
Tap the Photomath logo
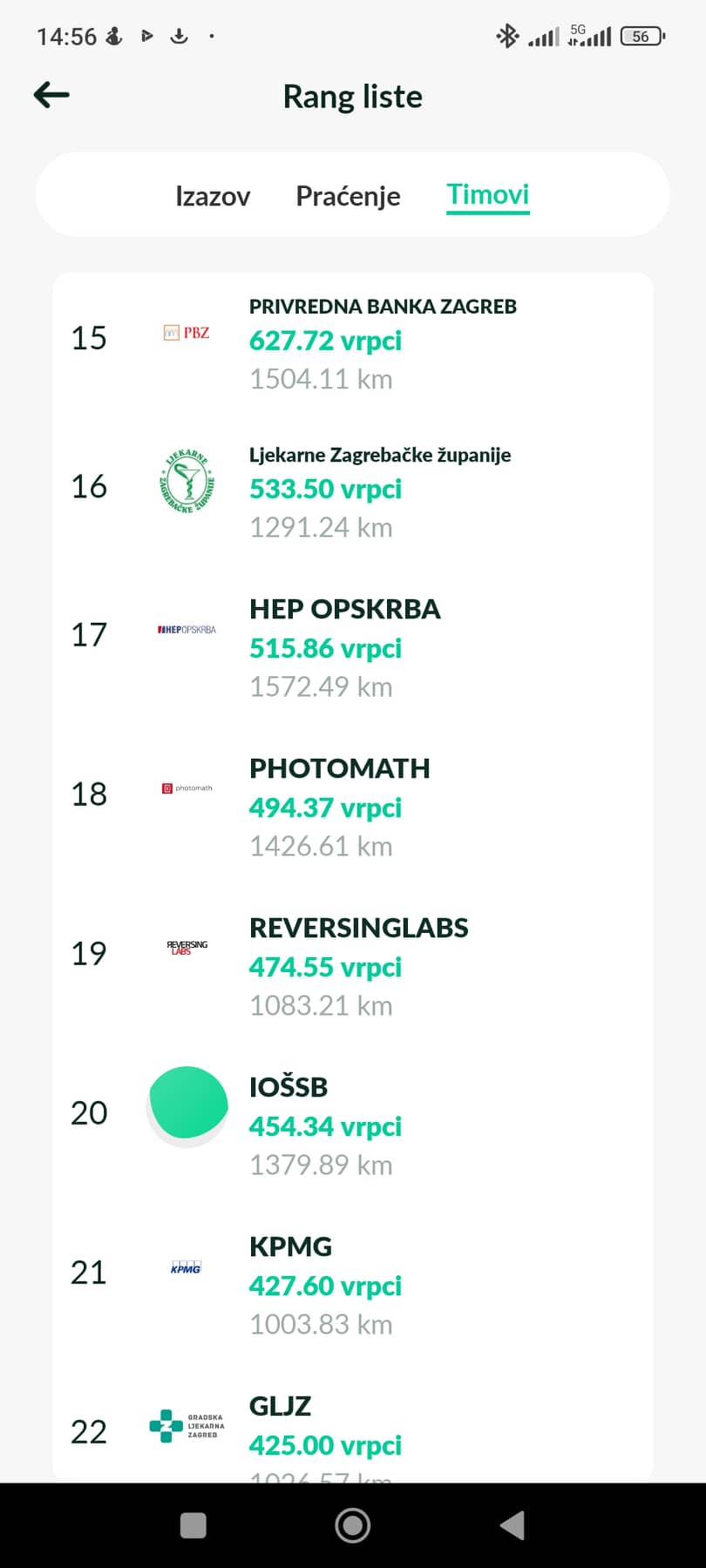pos(187,788)
